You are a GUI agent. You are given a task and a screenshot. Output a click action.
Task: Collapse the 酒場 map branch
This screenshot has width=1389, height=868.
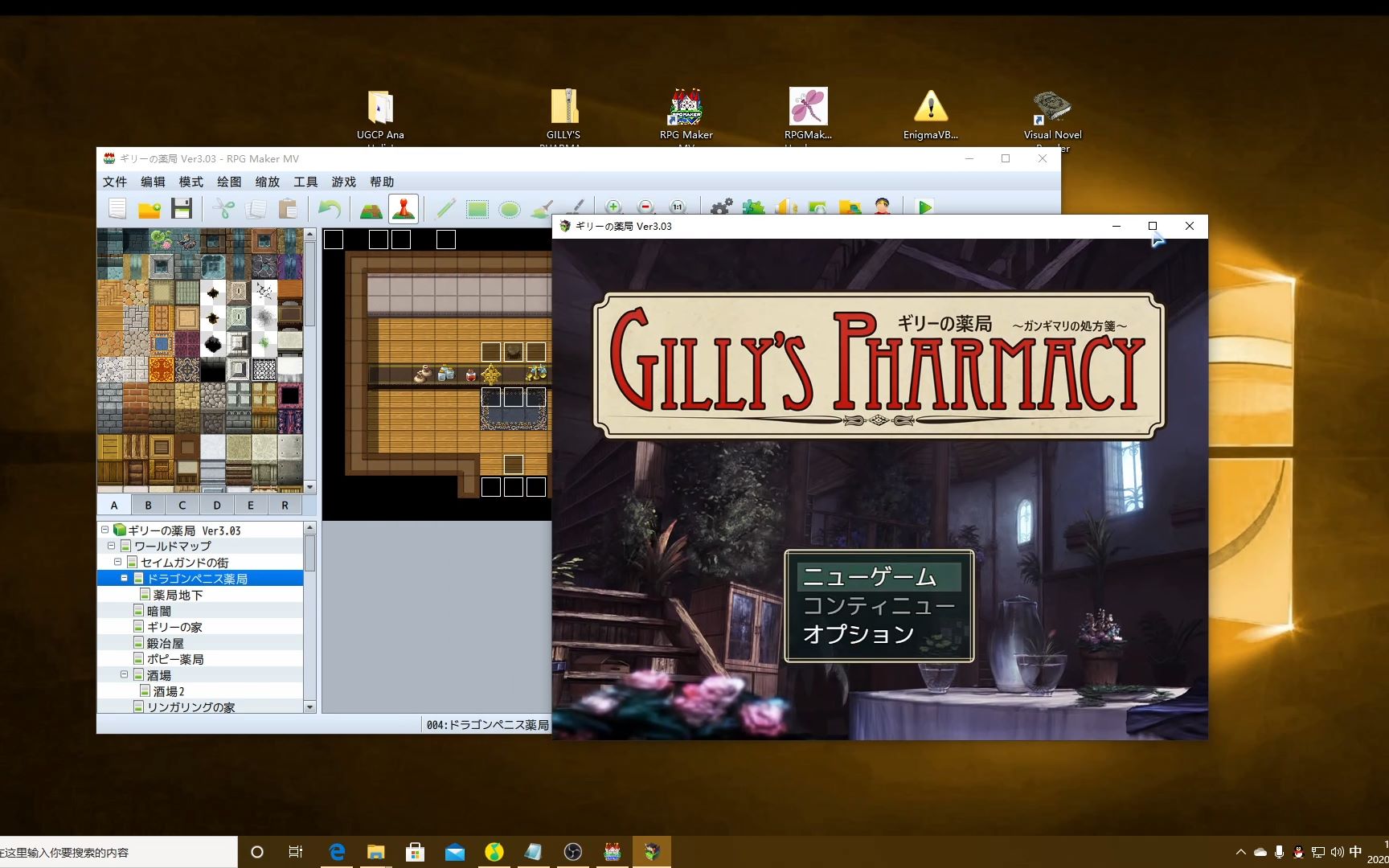(x=125, y=674)
